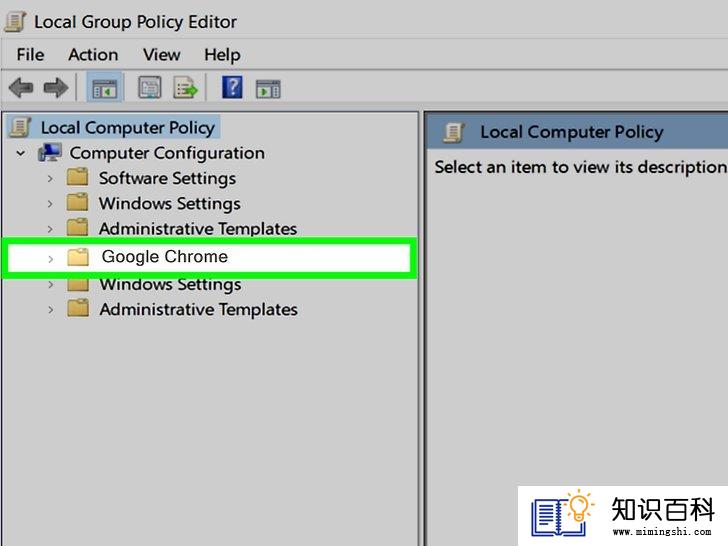Click the Export List toolbar icon
Screen dimensions: 728x546
point(185,88)
